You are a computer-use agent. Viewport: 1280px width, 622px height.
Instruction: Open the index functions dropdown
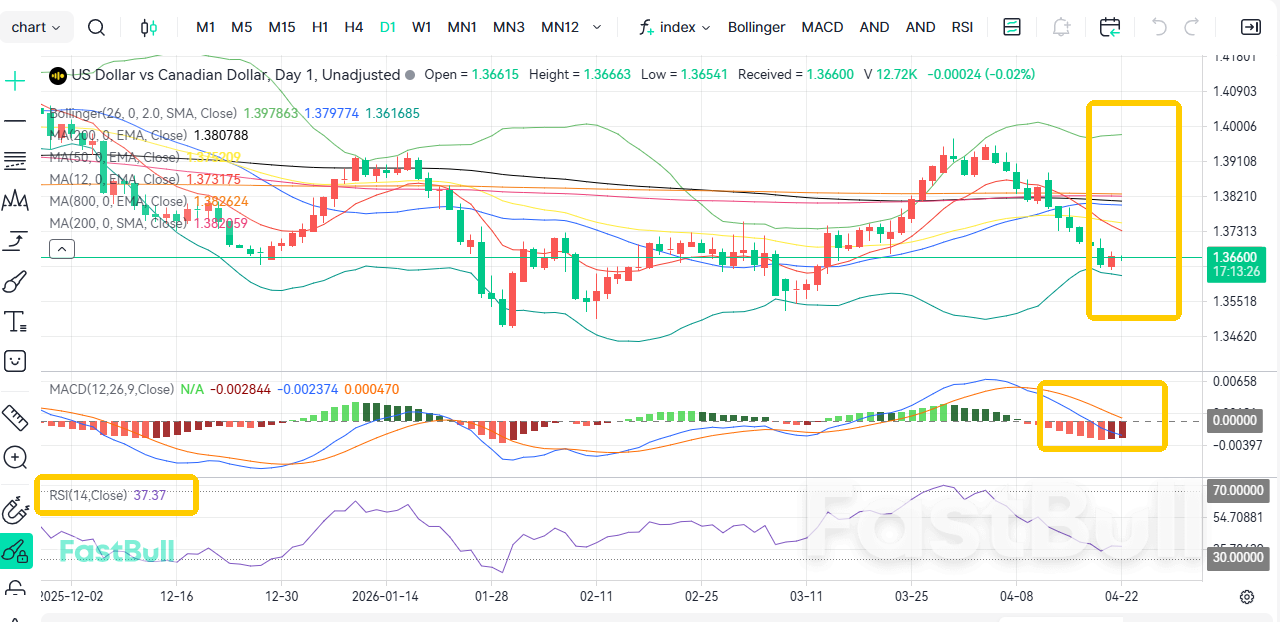coord(675,27)
